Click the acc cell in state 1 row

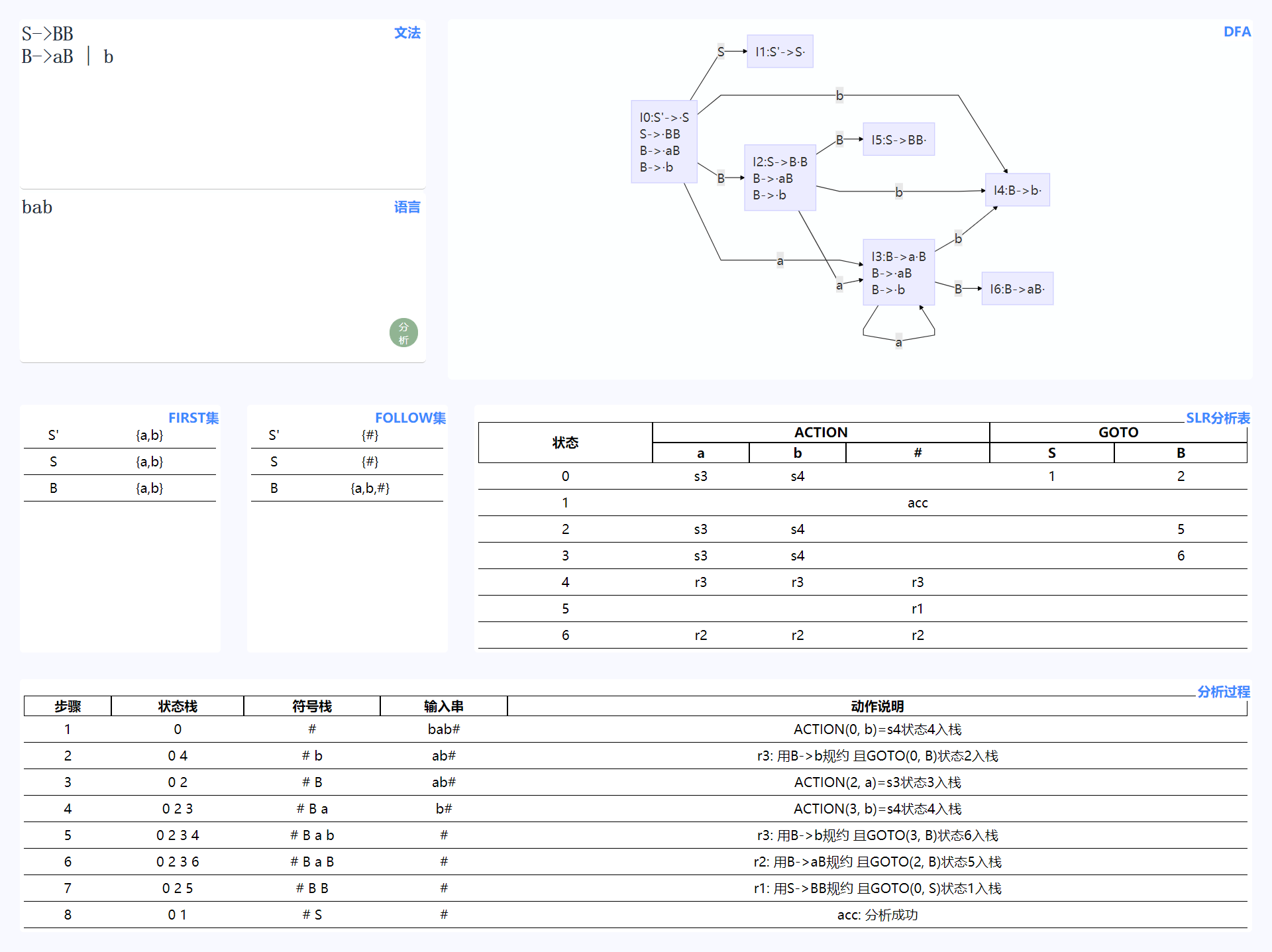[x=917, y=503]
